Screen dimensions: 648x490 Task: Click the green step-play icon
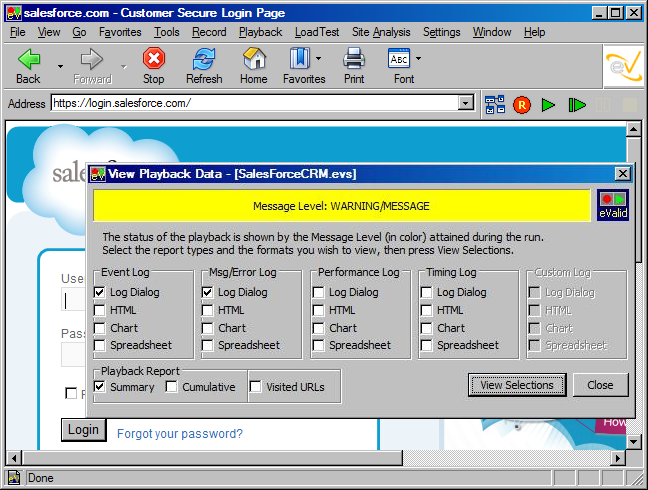click(x=577, y=105)
